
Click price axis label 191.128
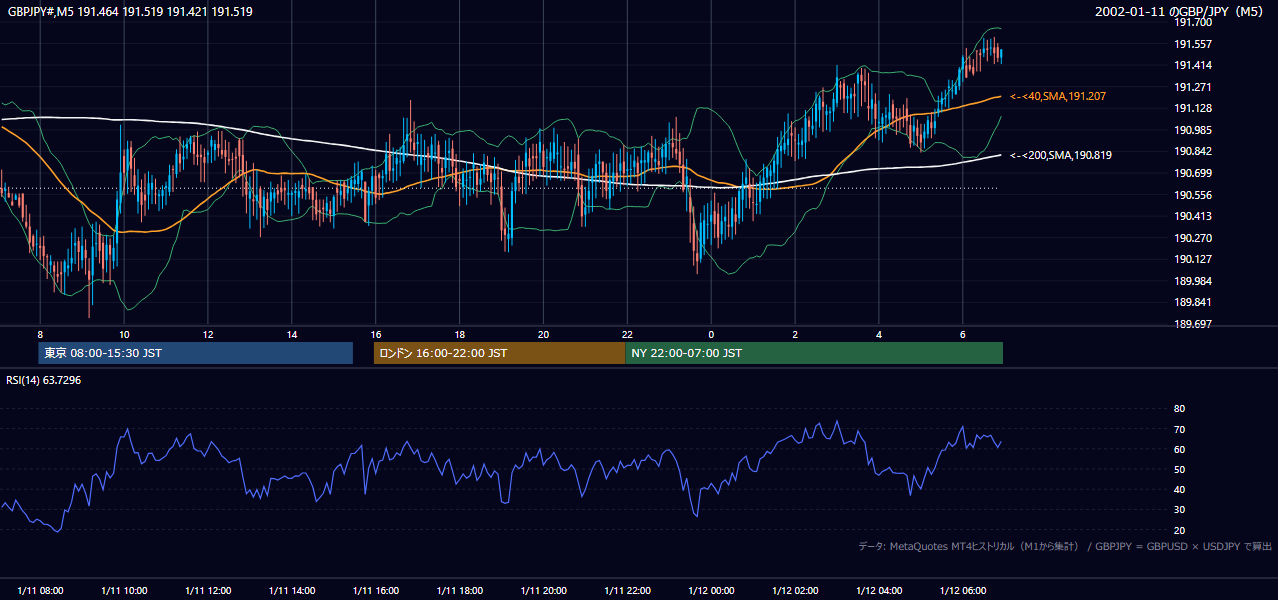pyautogui.click(x=1193, y=108)
